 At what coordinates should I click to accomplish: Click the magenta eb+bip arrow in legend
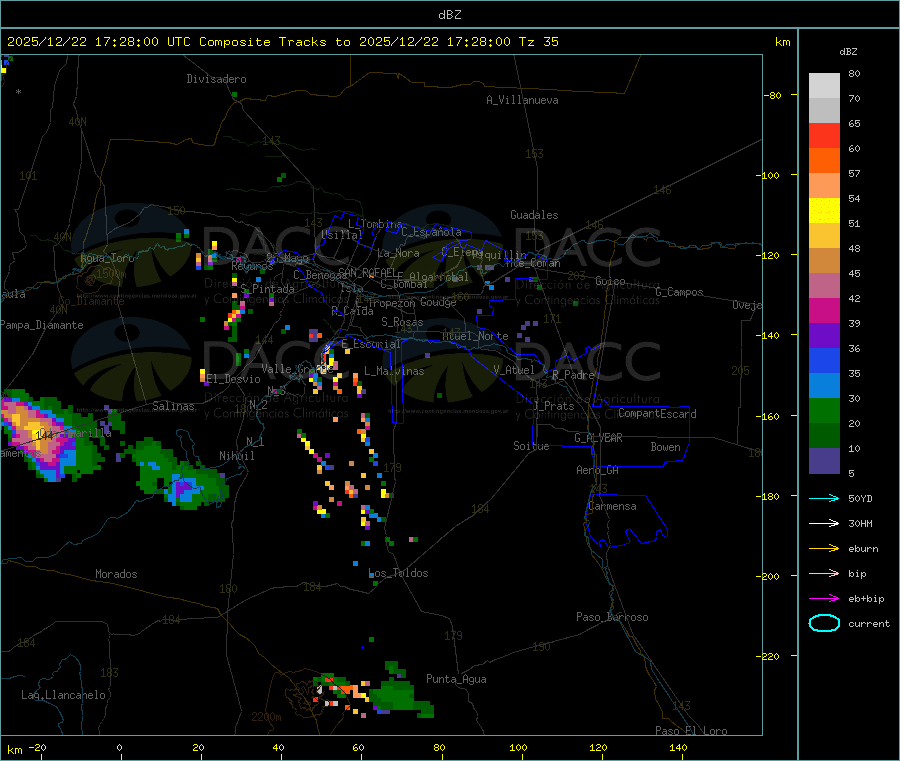click(x=824, y=599)
